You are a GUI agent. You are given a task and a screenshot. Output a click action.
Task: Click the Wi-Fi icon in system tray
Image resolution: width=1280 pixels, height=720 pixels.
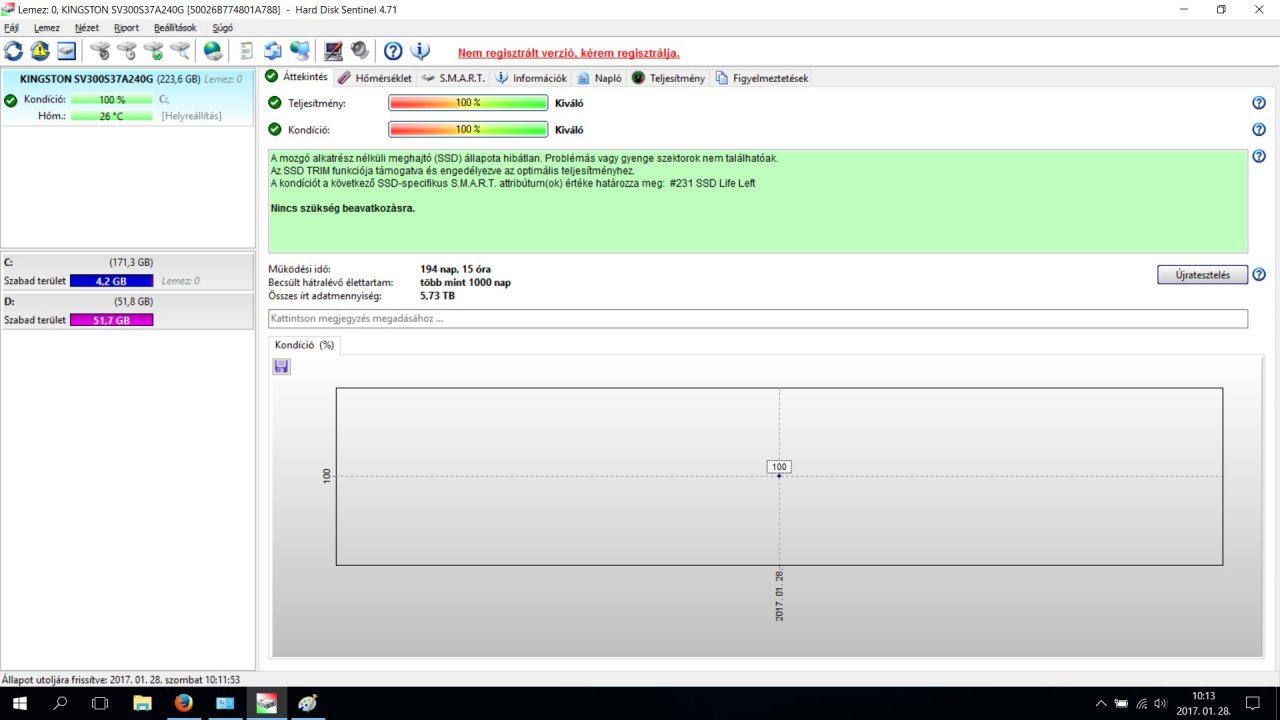(x=1141, y=704)
